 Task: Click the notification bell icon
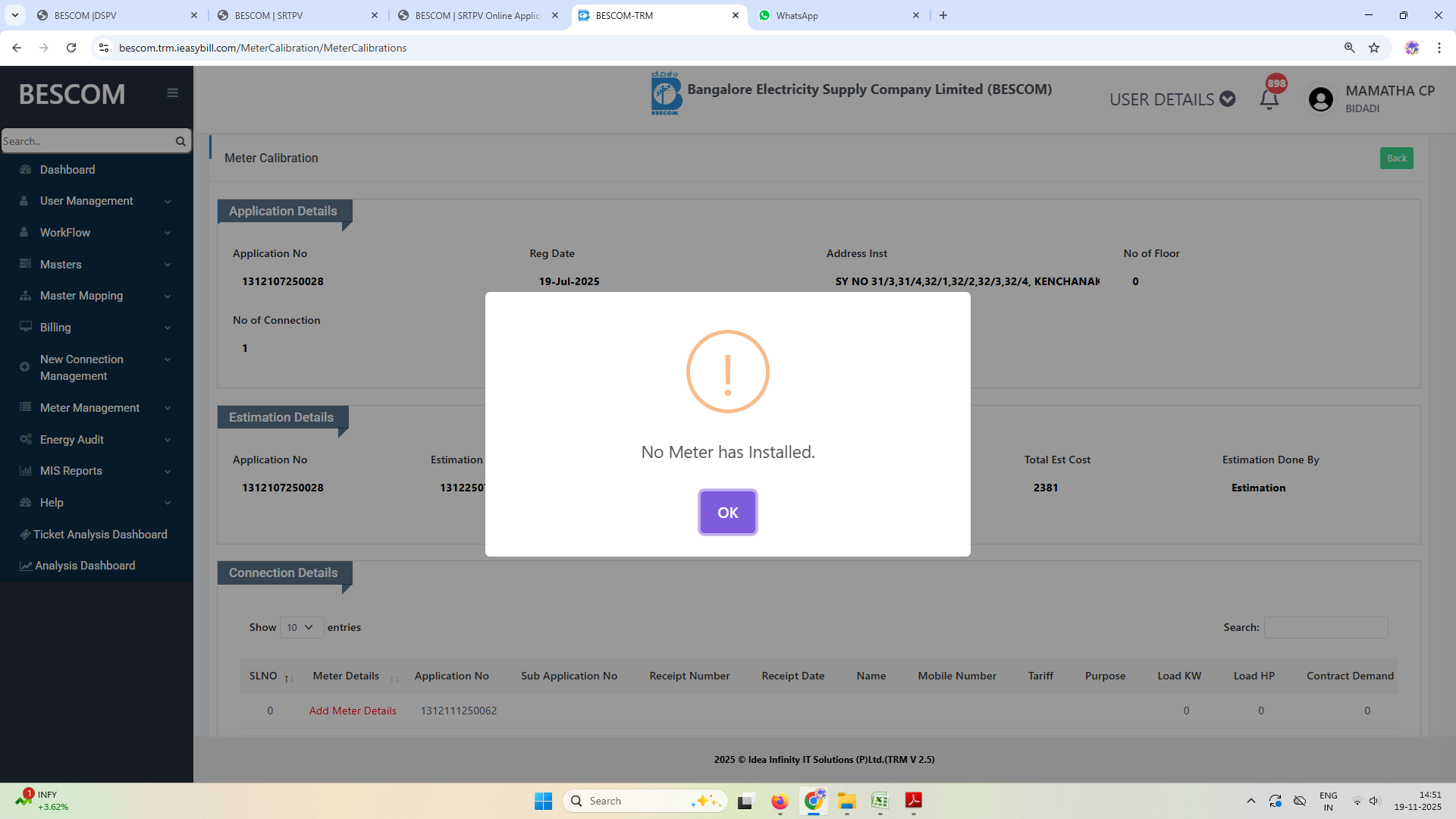coord(1269,99)
